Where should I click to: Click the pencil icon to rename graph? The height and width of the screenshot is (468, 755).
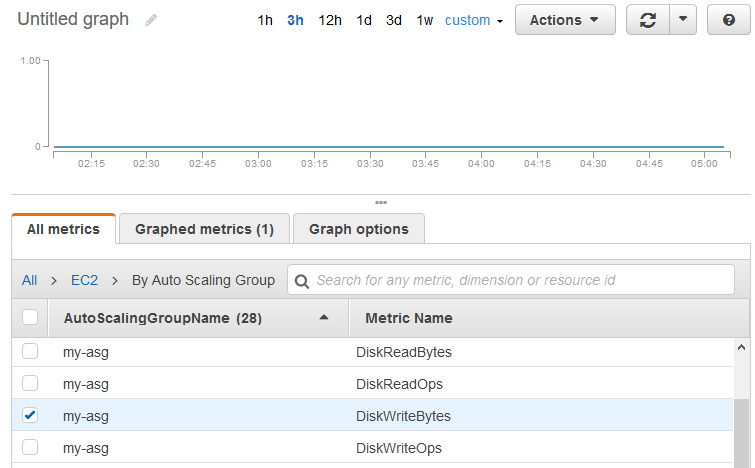(x=151, y=20)
